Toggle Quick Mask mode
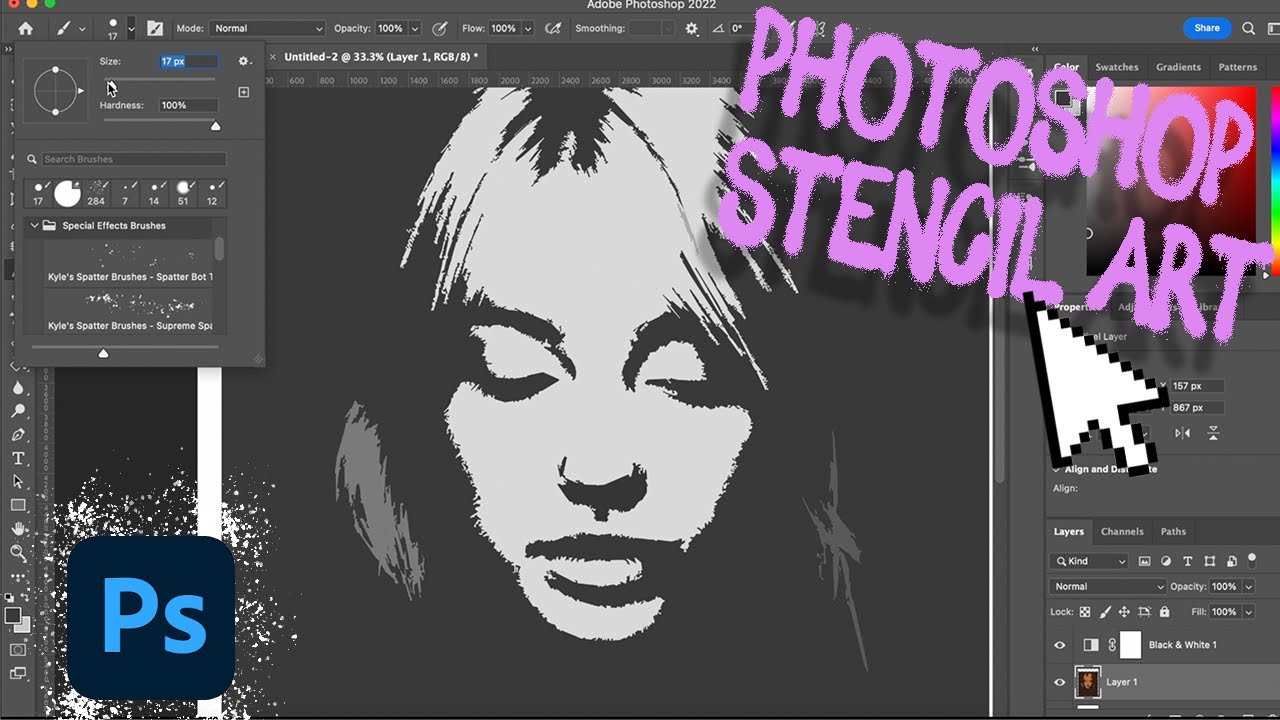The image size is (1280, 720). 18,649
